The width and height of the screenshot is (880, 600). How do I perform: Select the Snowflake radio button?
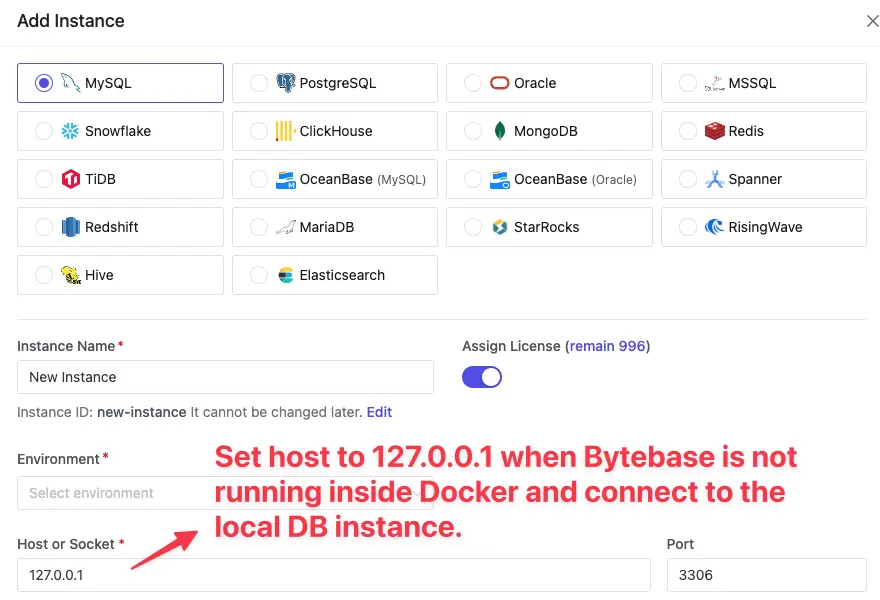click(44, 131)
